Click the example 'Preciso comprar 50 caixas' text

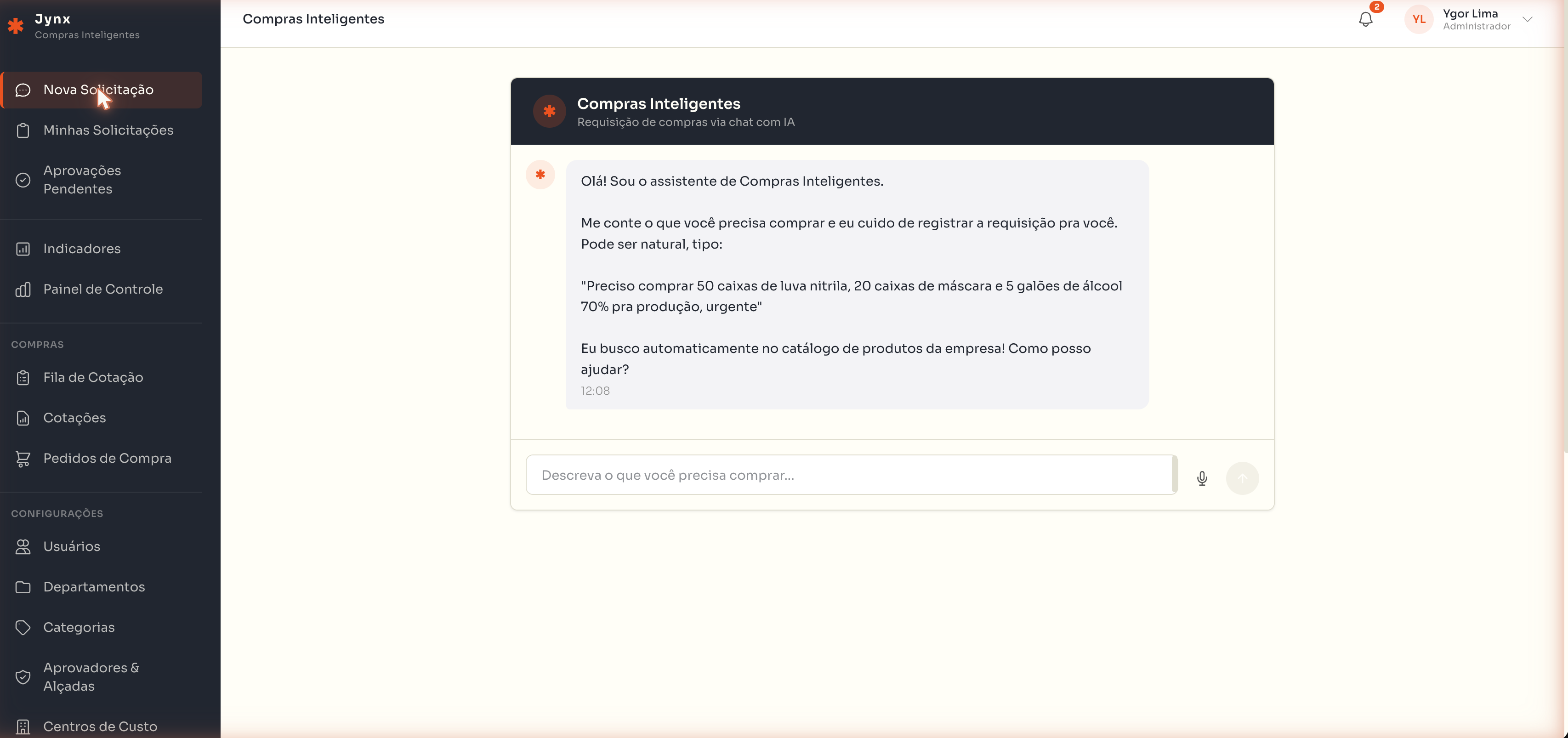pos(851,296)
